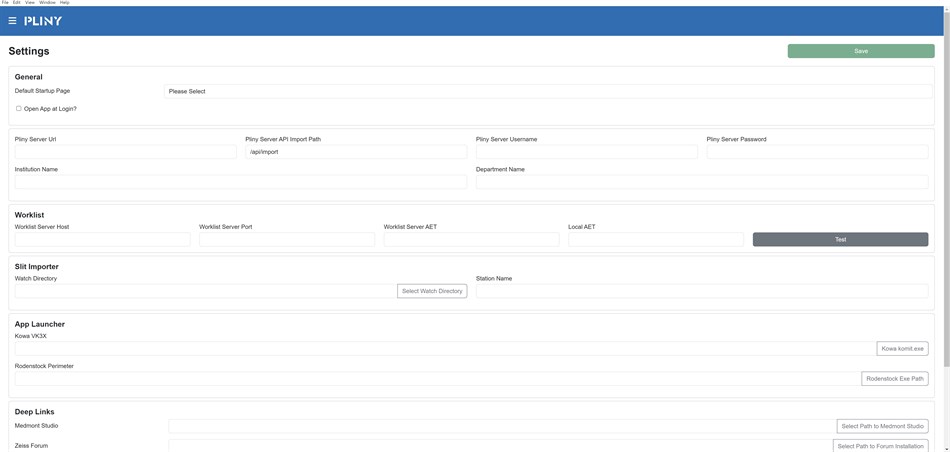Click the Medmont Studio path field
950x452 pixels.
[x=502, y=427]
